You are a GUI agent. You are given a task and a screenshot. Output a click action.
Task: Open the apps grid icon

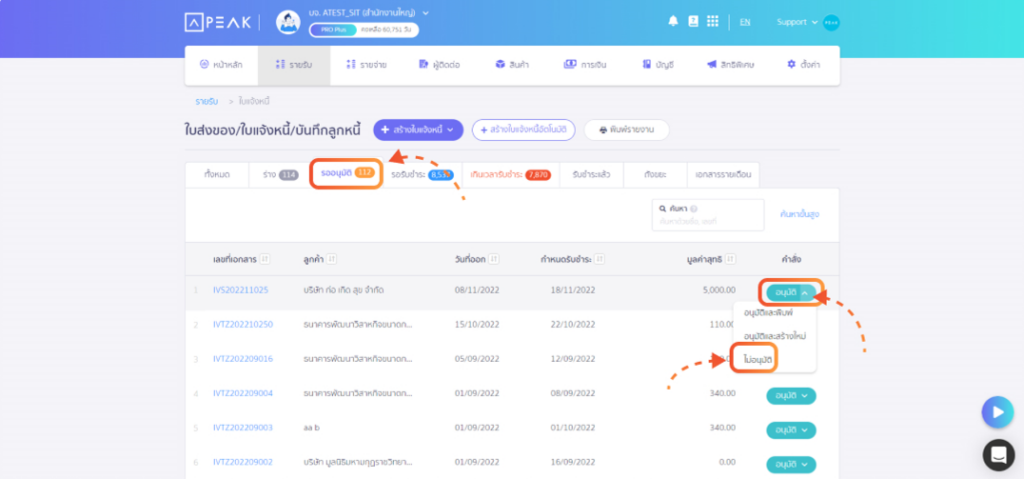pyautogui.click(x=712, y=22)
